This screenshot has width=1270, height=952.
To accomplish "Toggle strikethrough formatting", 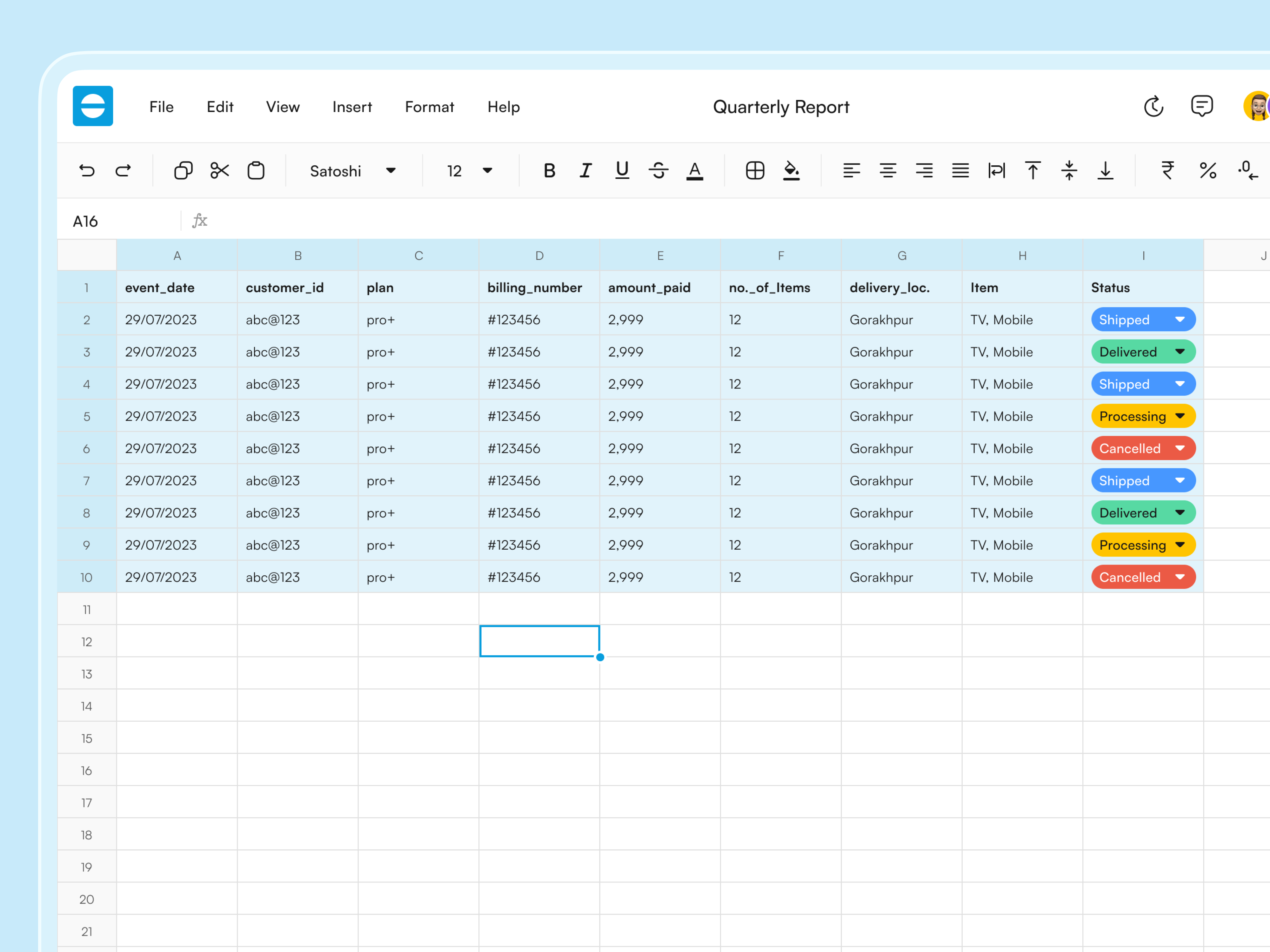I will [658, 170].
